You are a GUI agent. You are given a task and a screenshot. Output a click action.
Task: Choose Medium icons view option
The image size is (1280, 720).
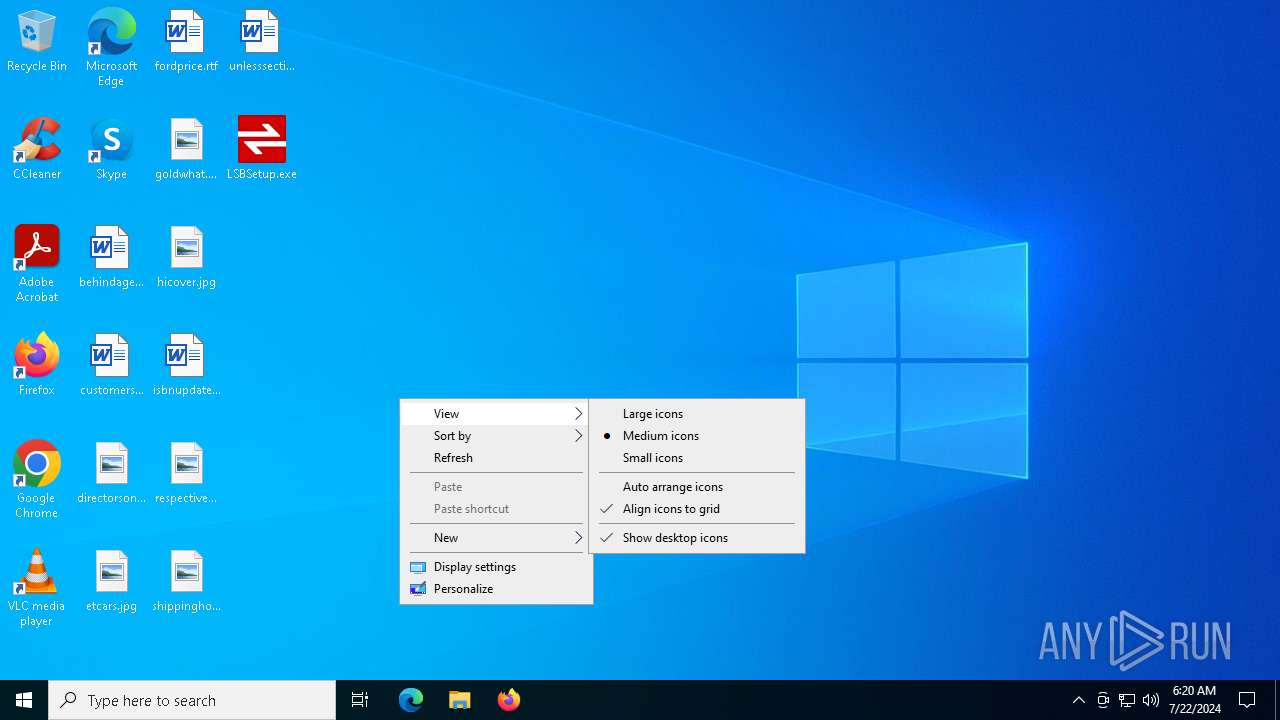pyautogui.click(x=697, y=436)
